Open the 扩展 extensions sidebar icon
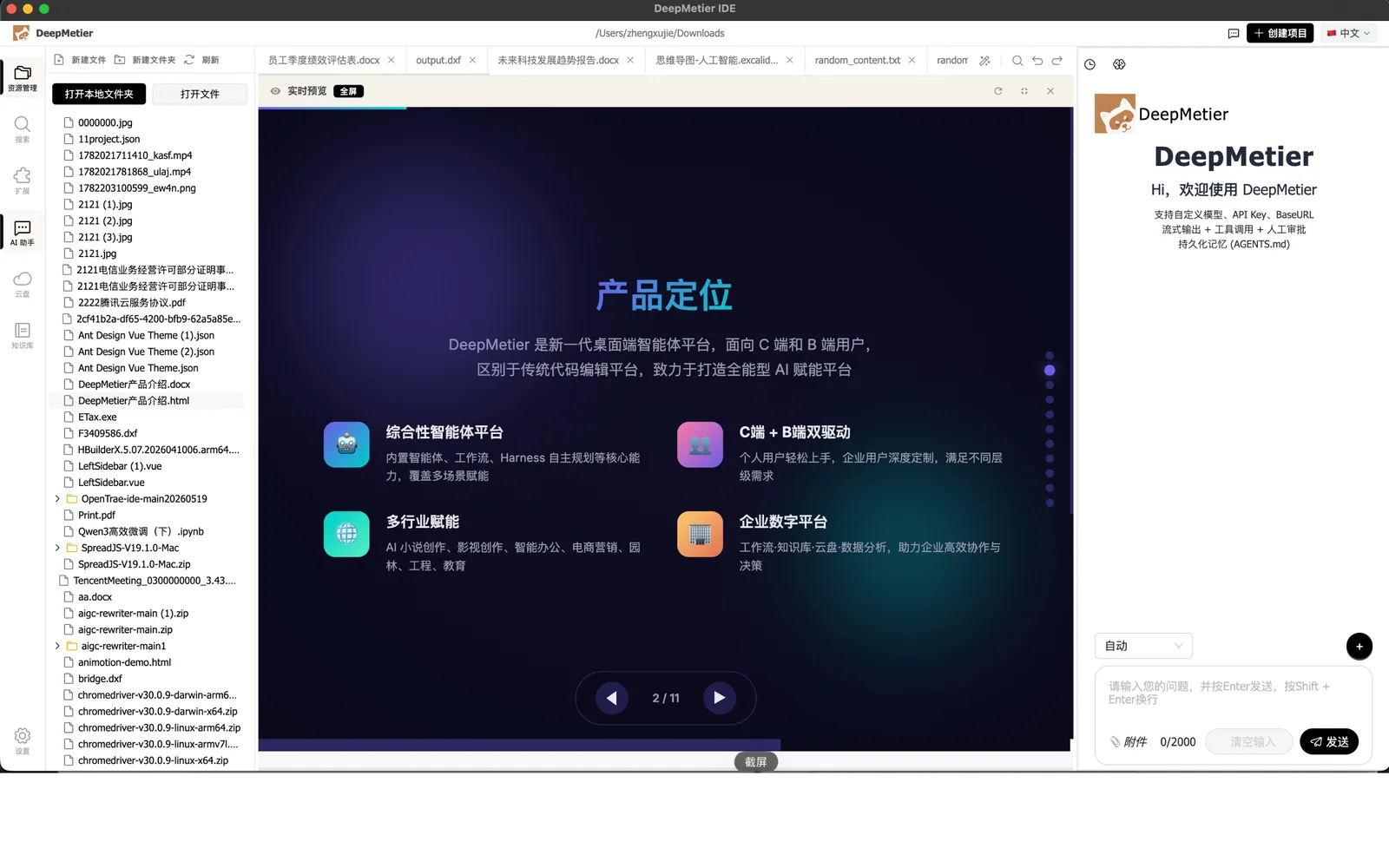 point(23,181)
